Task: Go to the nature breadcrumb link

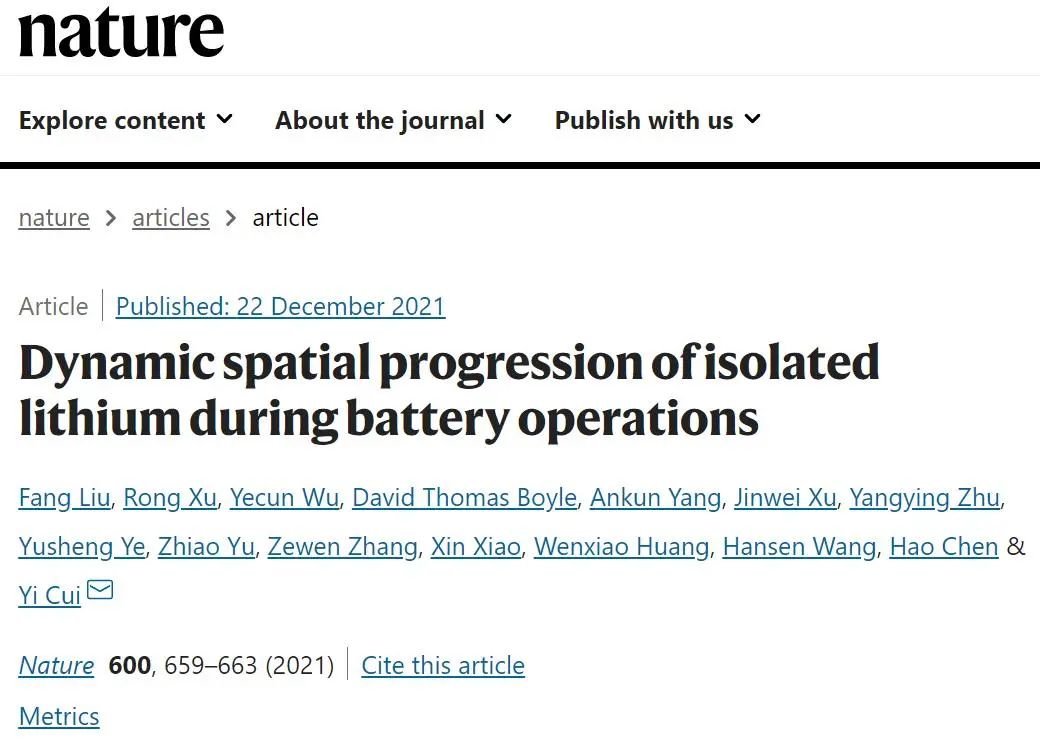Action: pyautogui.click(x=54, y=217)
